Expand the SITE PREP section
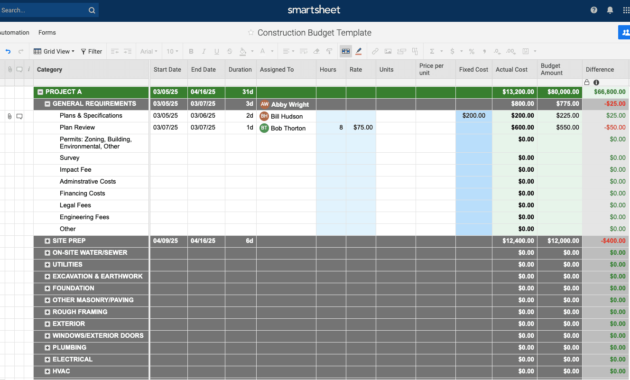The height and width of the screenshot is (380, 630). point(47,241)
